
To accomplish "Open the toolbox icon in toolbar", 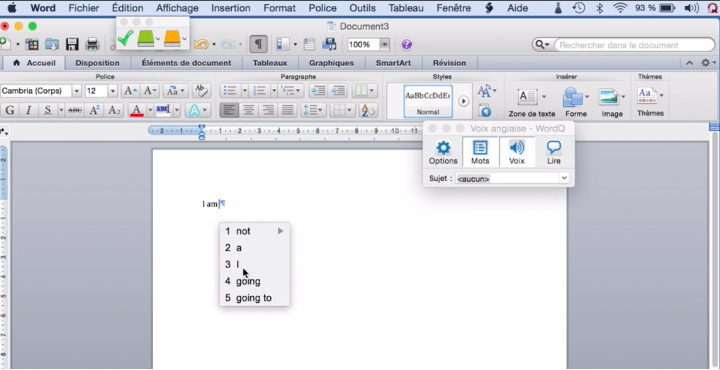I will [x=309, y=44].
